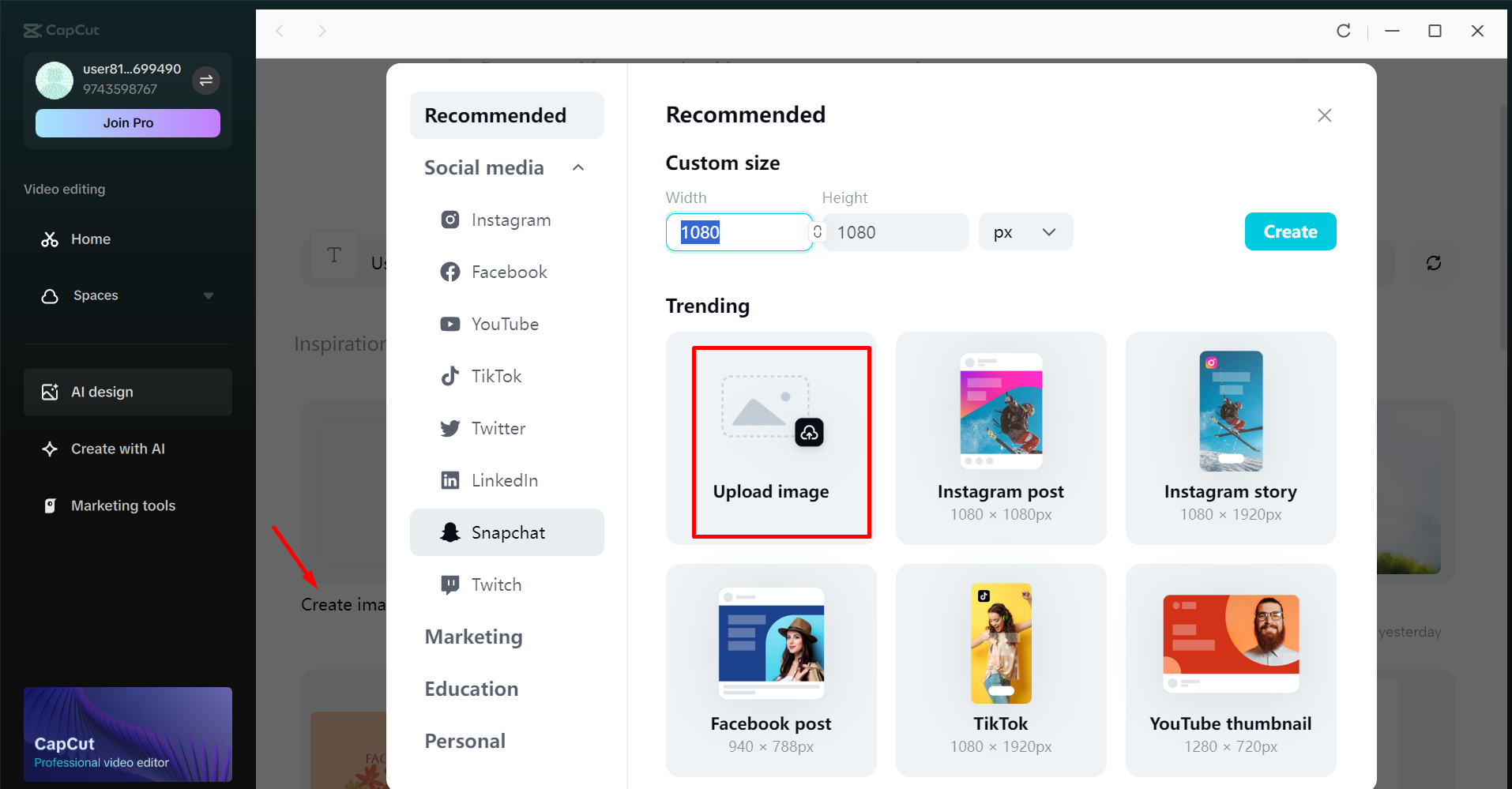This screenshot has width=1512, height=789.
Task: Click the refresh icon near Inspiration section
Action: [x=1435, y=262]
